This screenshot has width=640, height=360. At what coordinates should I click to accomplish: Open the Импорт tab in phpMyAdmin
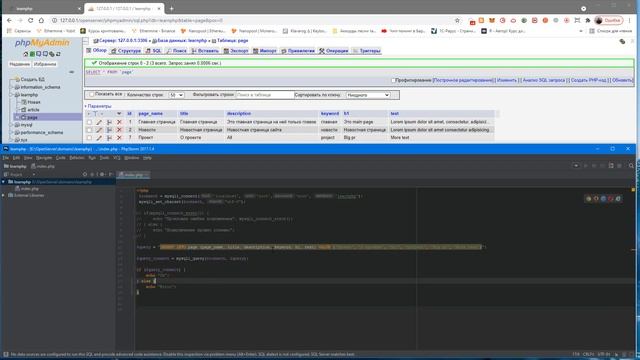click(x=265, y=51)
